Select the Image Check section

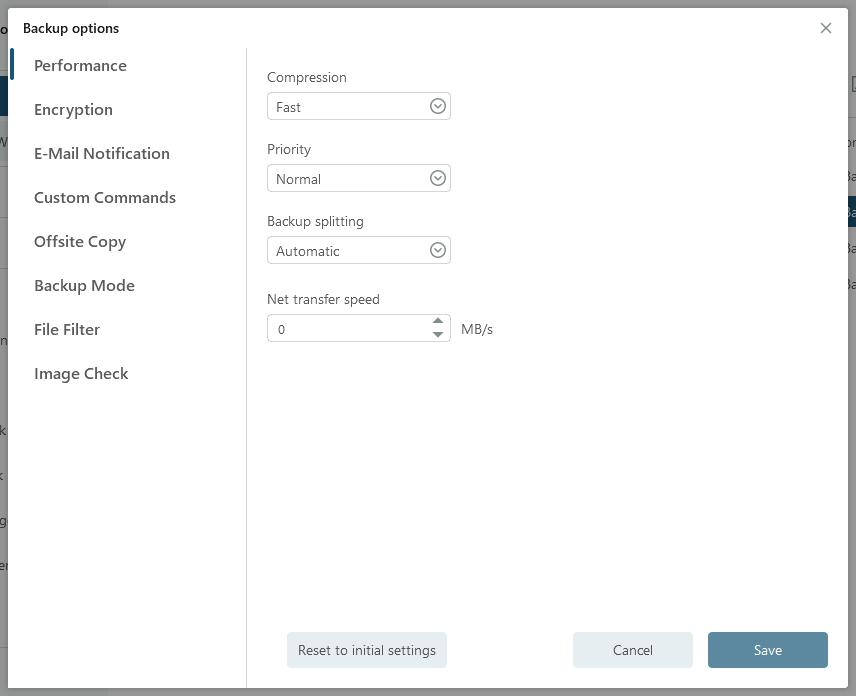pyautogui.click(x=81, y=373)
